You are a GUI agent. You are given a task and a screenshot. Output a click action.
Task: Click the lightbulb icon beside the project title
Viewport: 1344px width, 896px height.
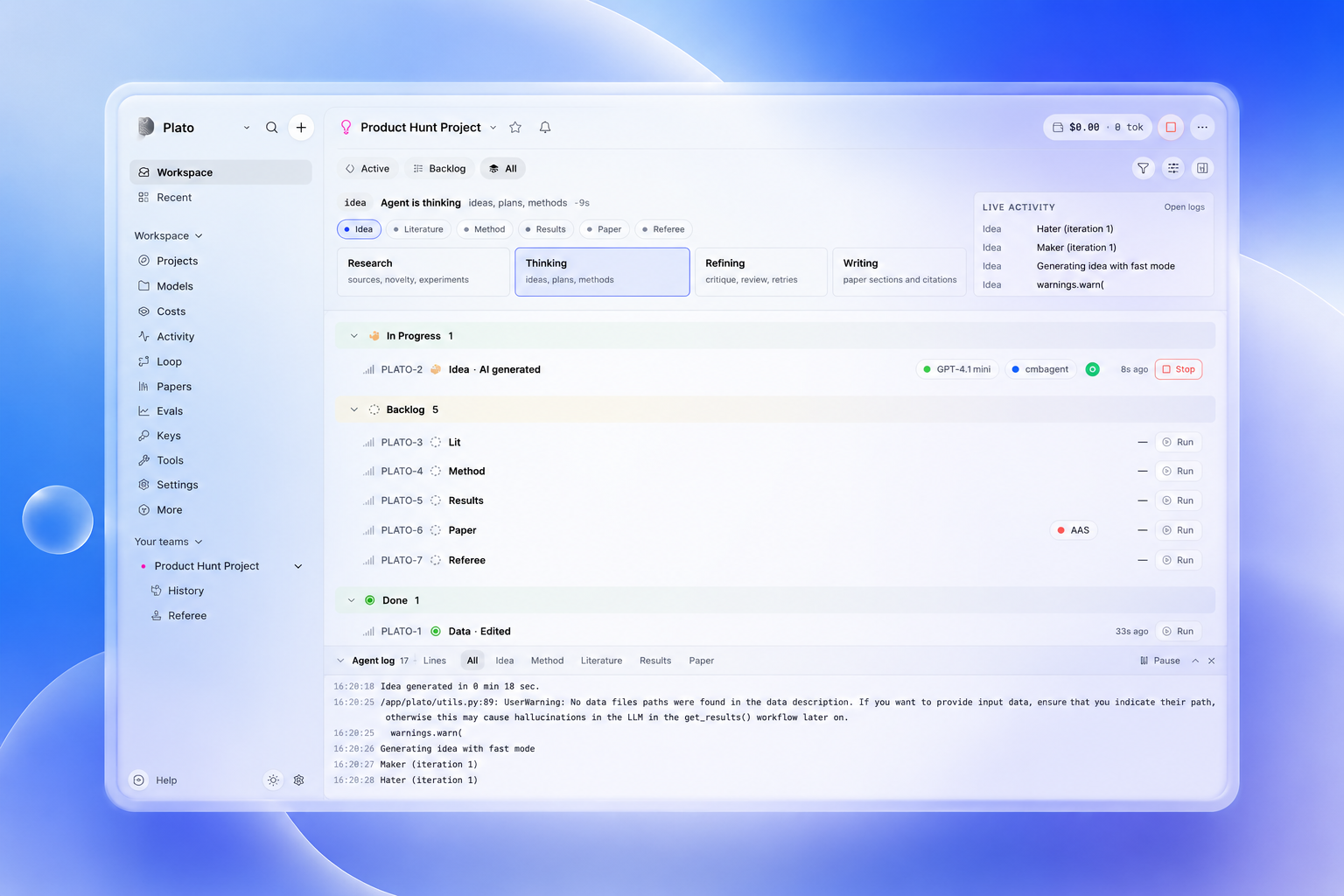(346, 128)
